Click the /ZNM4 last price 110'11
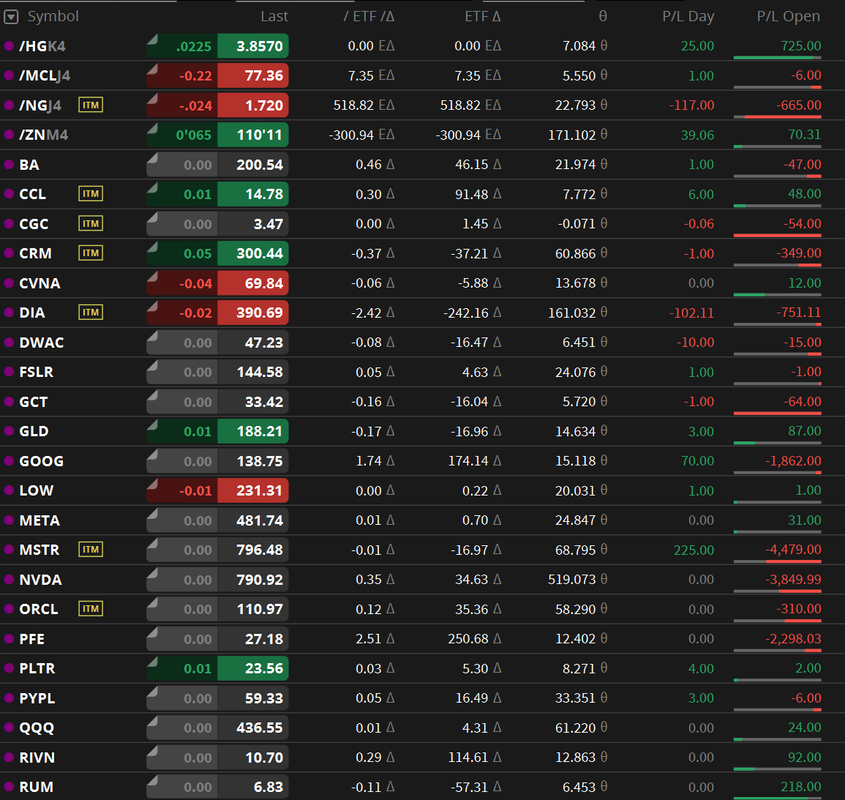 253,135
